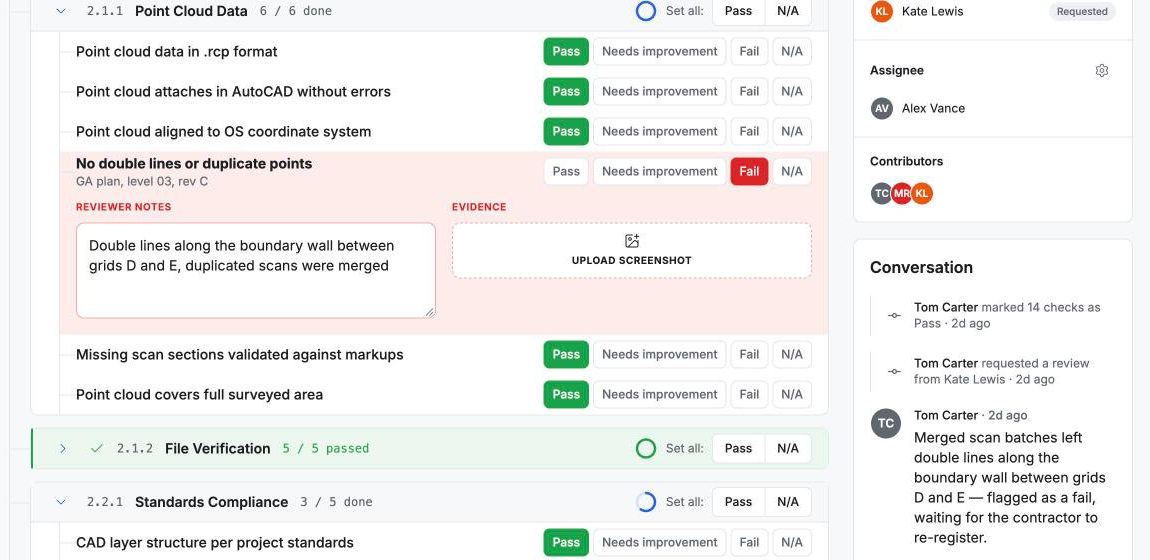Mark missing scan sections Needs improvement

click(x=659, y=355)
